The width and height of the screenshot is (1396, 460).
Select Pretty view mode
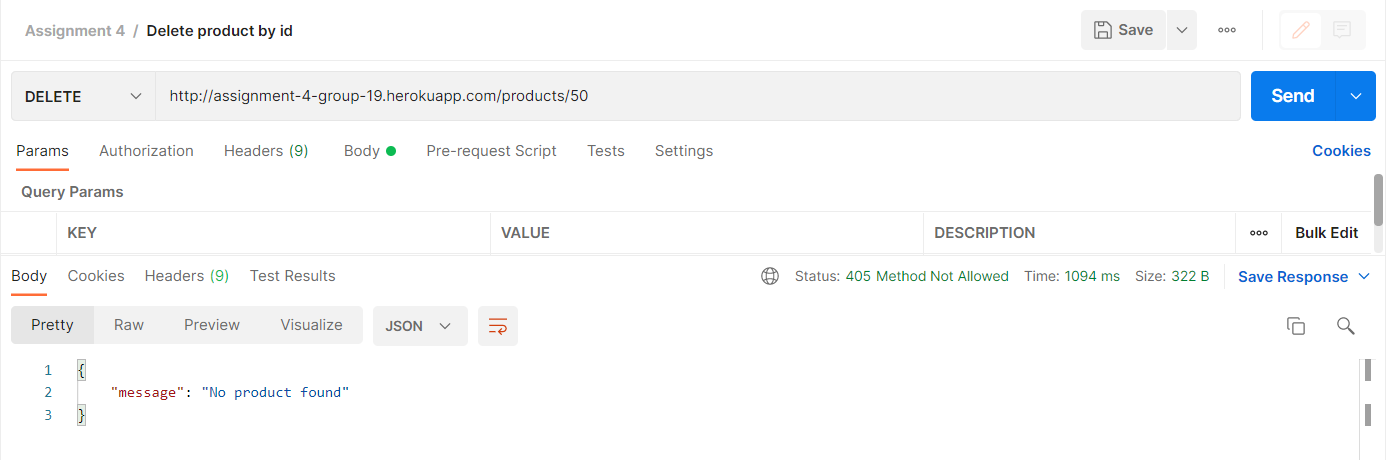point(52,325)
